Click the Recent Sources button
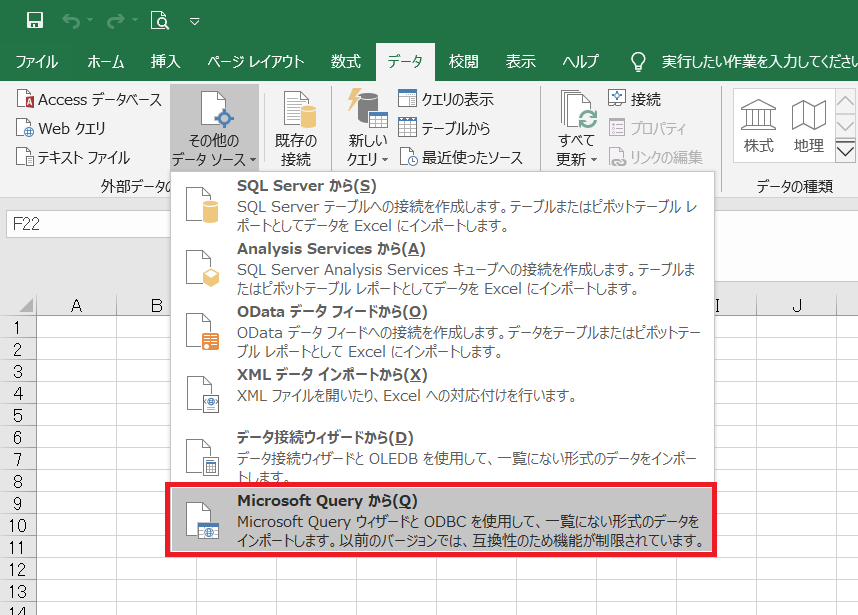Screen dimensions: 858x615 tap(461, 157)
